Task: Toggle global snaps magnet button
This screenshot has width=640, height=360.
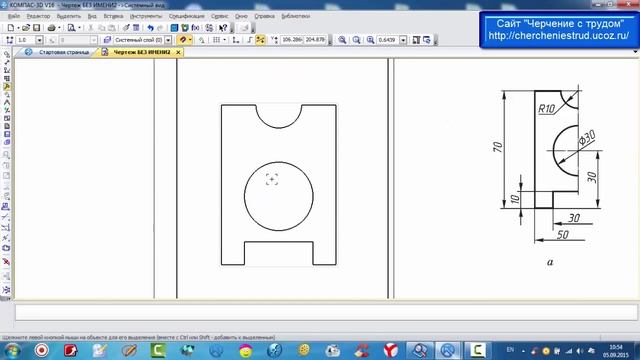Action: tap(182, 40)
